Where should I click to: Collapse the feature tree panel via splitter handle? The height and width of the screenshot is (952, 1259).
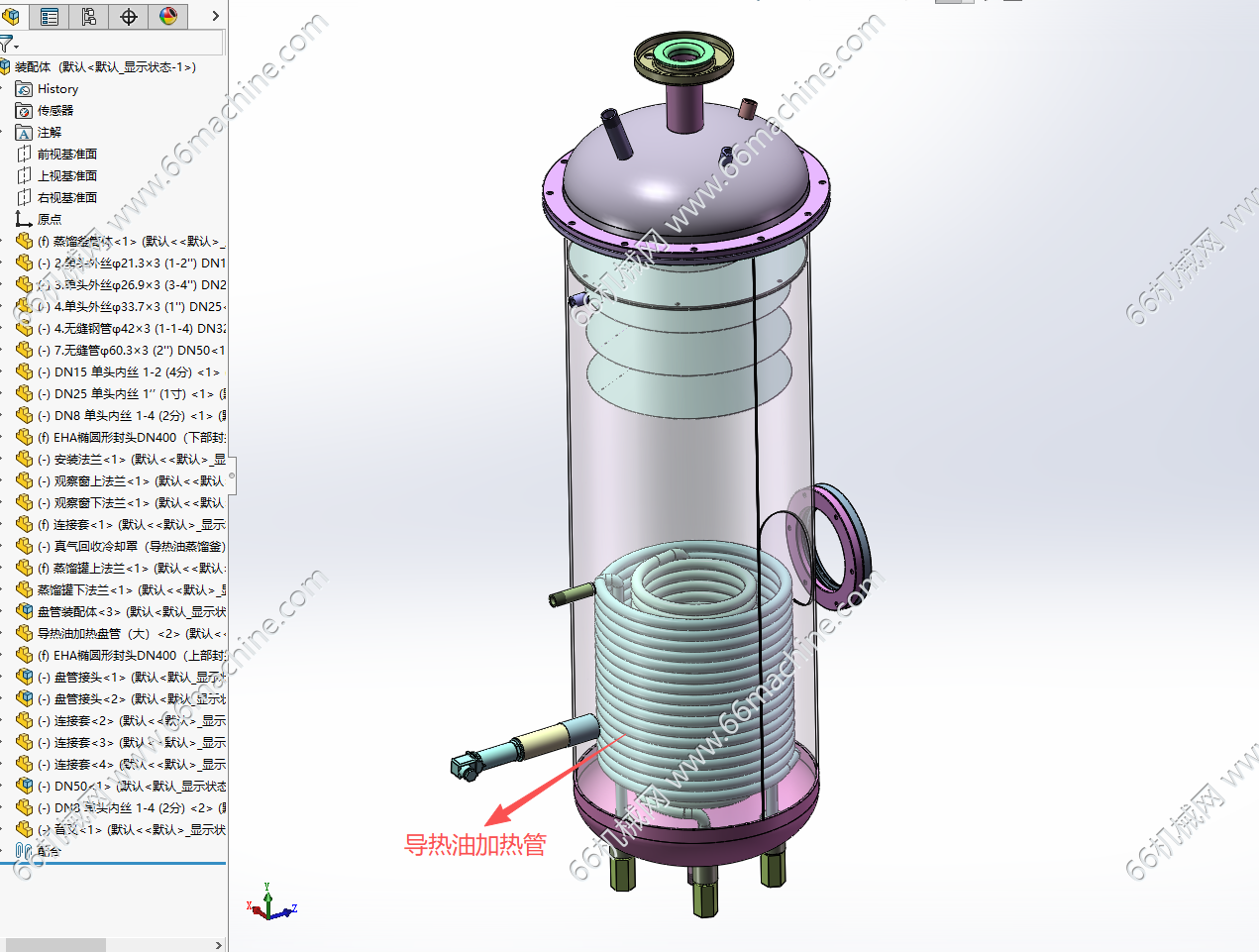coord(232,476)
